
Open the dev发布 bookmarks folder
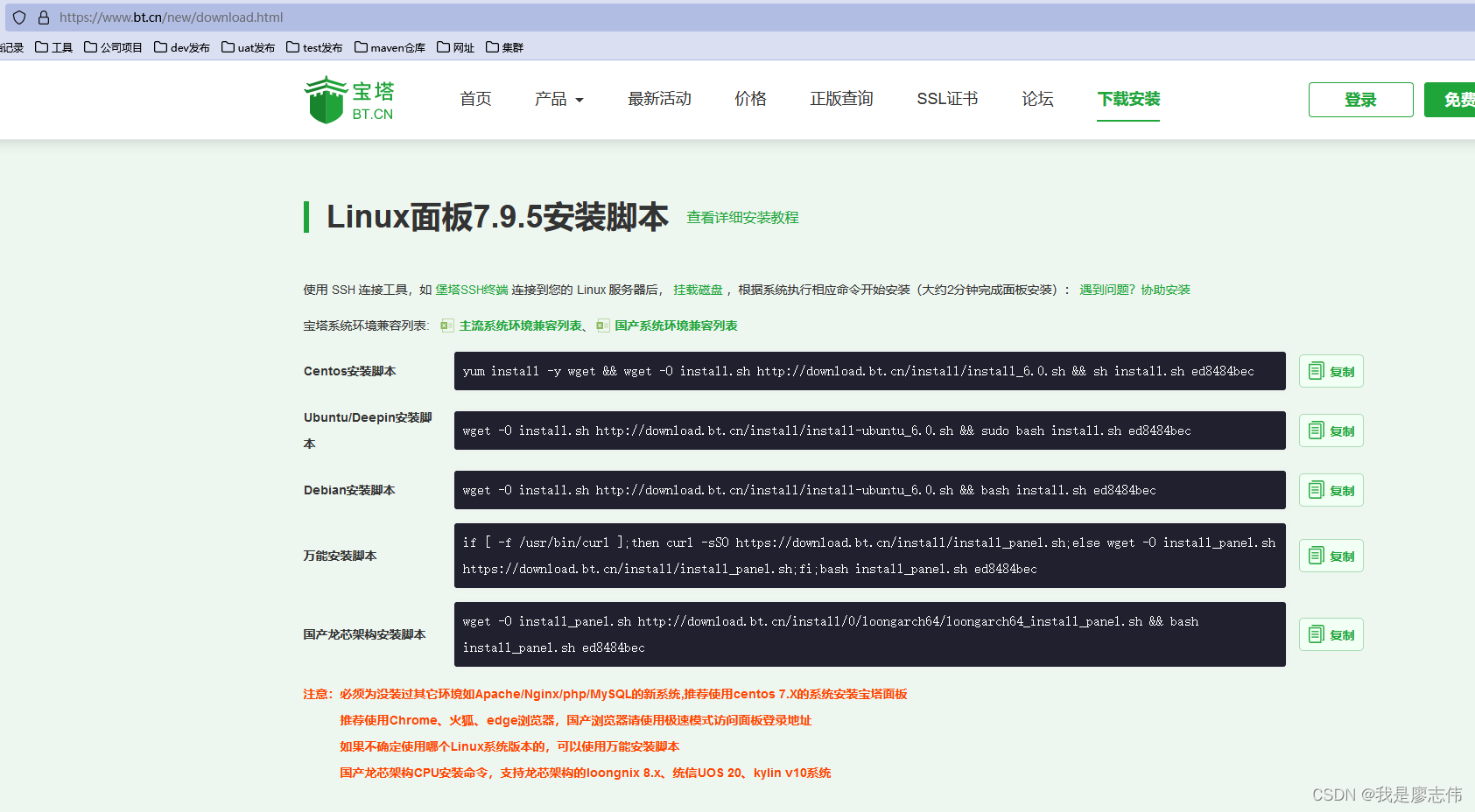182,47
